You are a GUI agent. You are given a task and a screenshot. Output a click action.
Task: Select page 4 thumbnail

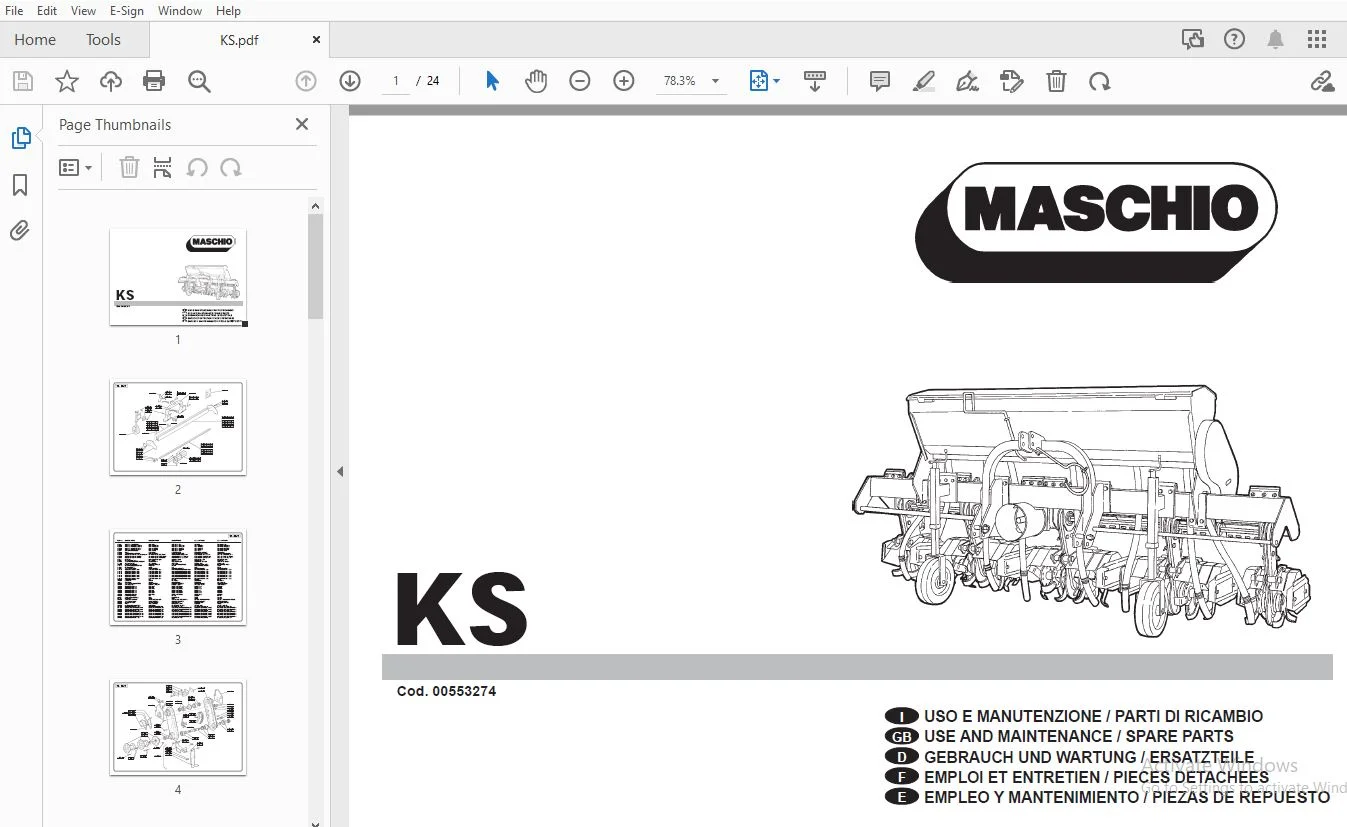(178, 728)
